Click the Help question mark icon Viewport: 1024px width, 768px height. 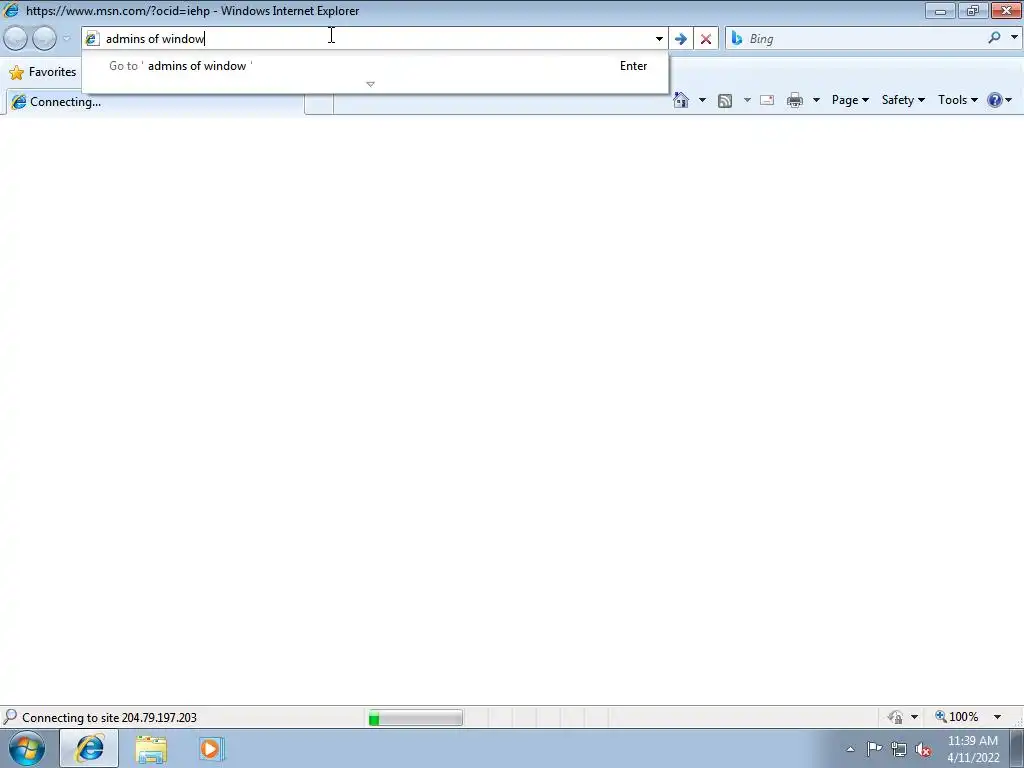coord(995,100)
